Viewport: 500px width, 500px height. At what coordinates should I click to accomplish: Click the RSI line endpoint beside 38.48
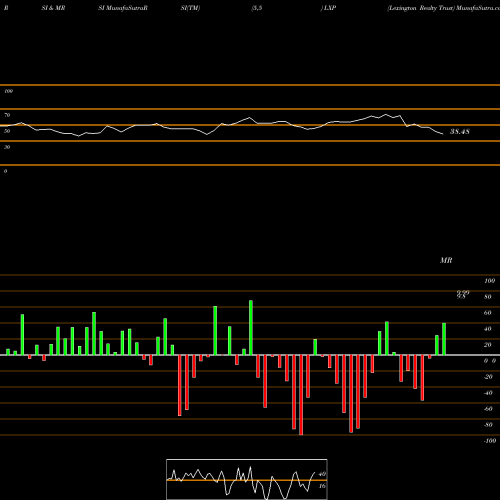pos(443,134)
